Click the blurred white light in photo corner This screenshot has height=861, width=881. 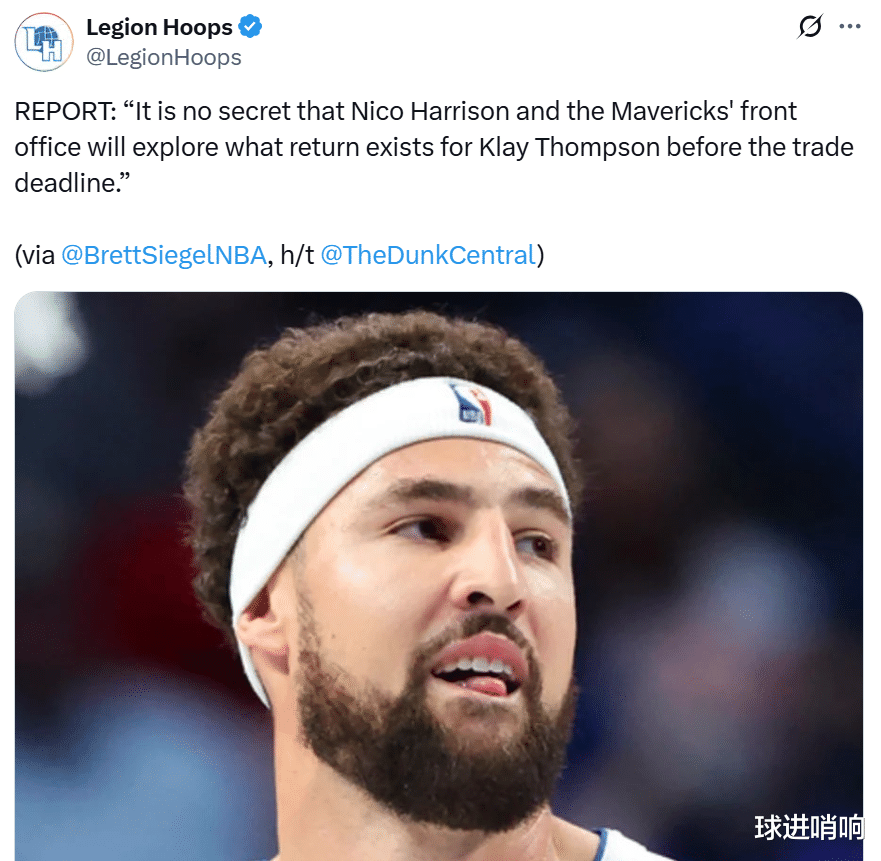coord(49,337)
